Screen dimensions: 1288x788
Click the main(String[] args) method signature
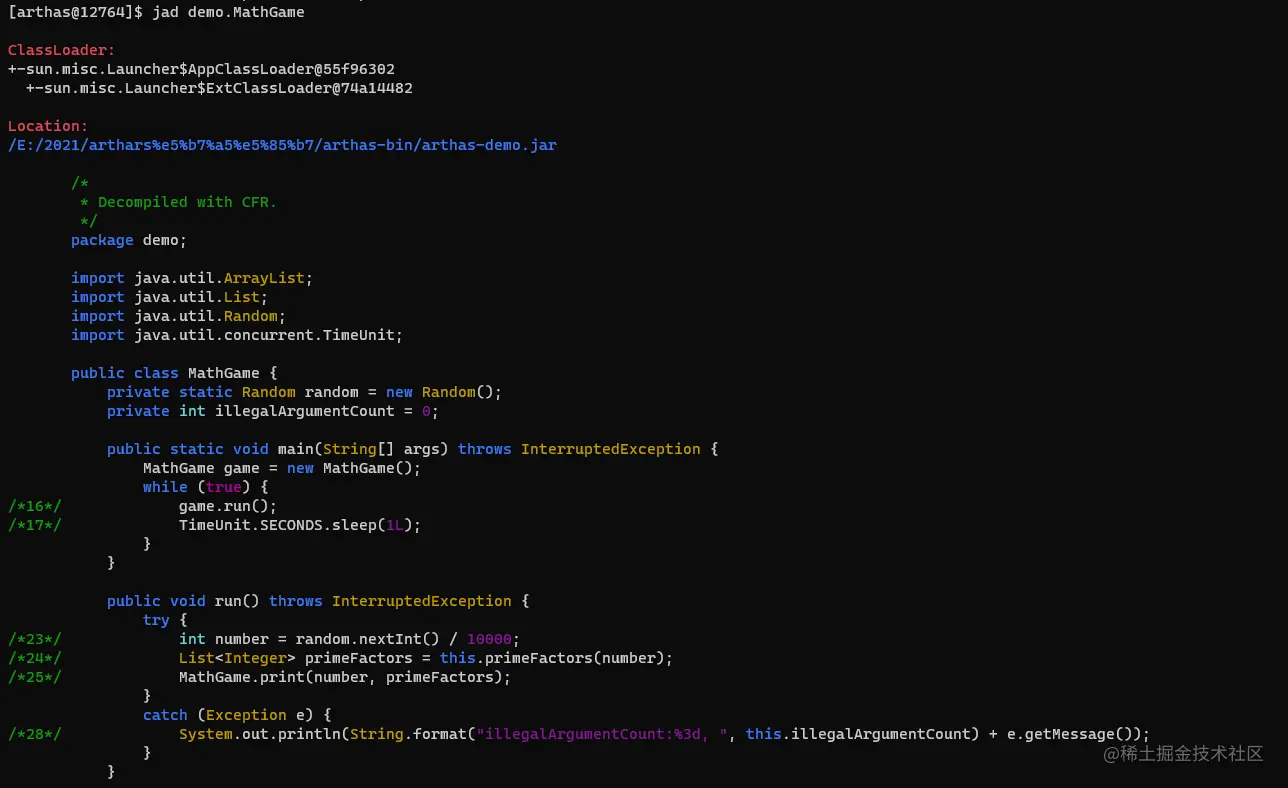coord(413,449)
